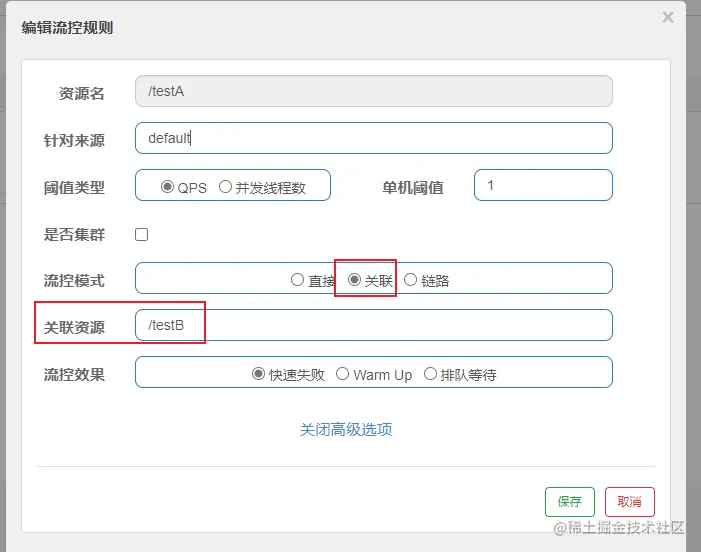Viewport: 701px width, 552px height.
Task: Choose 链路 flow control mode
Action: click(410, 280)
